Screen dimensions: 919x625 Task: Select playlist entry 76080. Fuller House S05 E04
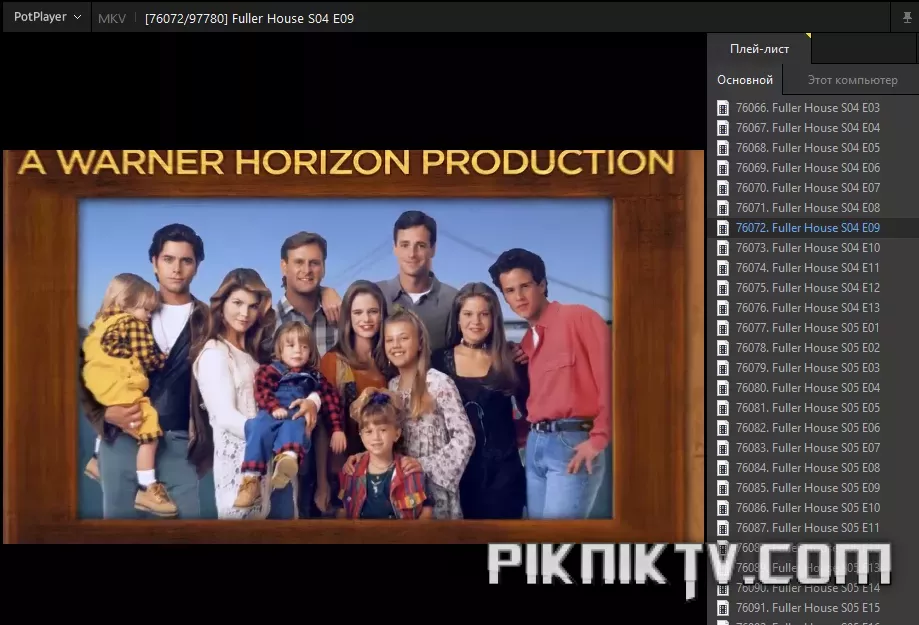click(x=813, y=388)
